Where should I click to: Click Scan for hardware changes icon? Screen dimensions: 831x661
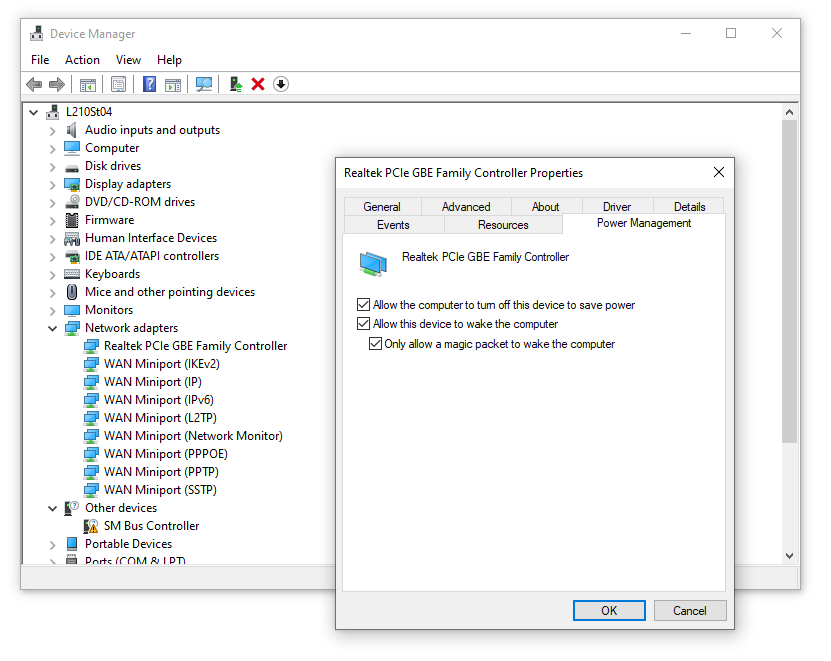204,84
